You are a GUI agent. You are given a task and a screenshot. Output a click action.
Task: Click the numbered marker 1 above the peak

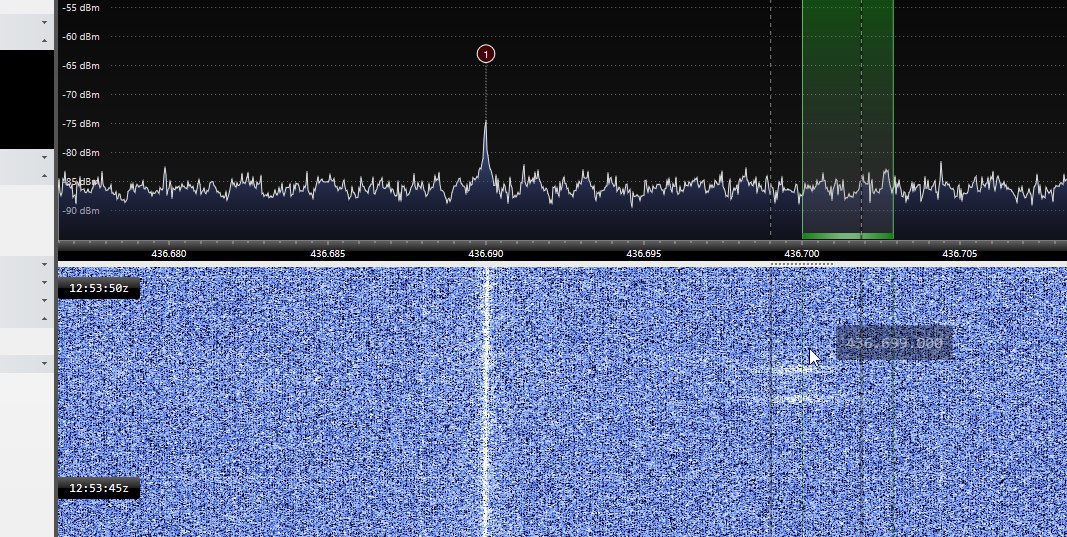click(486, 54)
